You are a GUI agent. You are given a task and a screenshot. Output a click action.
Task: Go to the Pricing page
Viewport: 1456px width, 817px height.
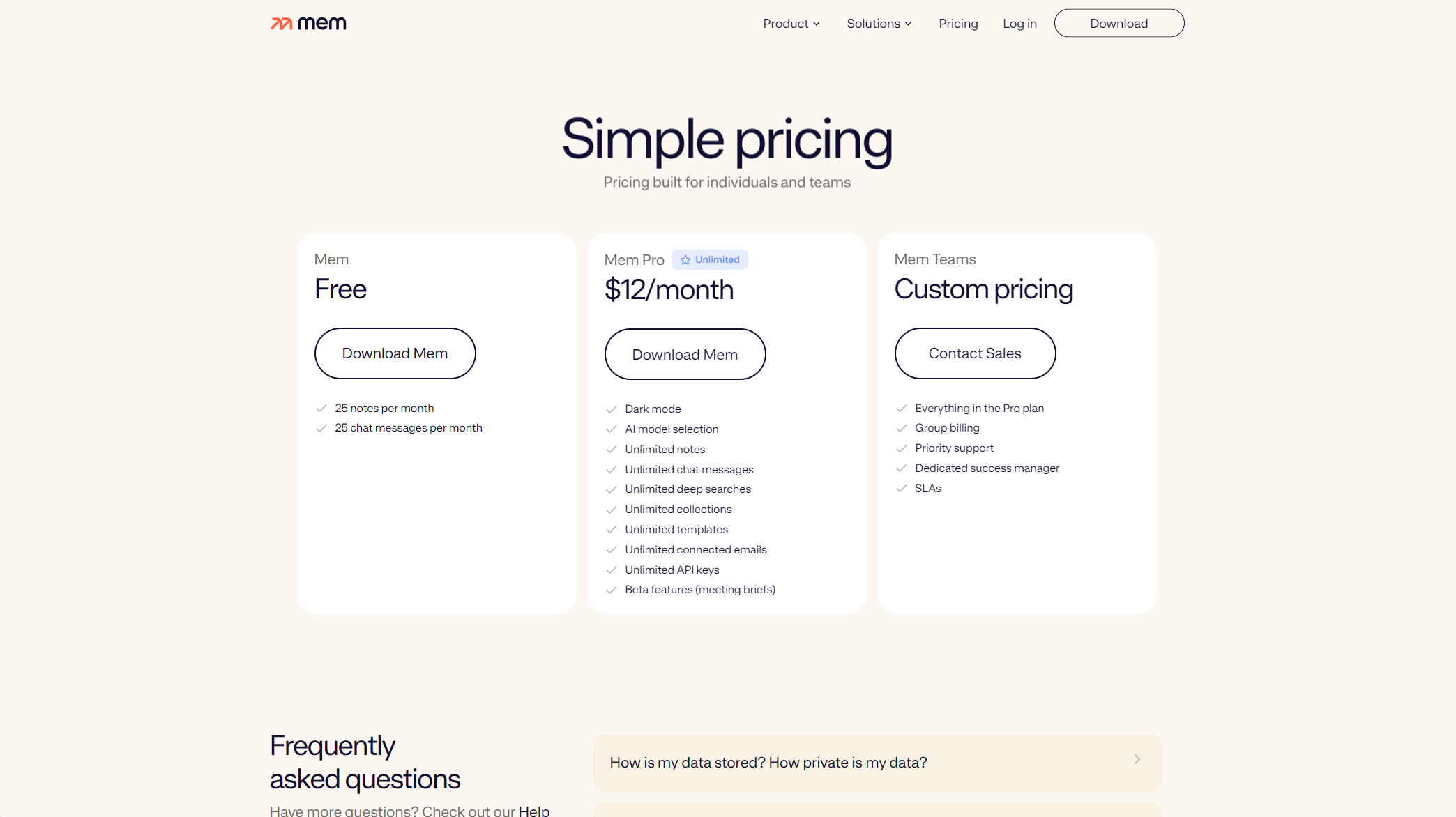pos(958,24)
